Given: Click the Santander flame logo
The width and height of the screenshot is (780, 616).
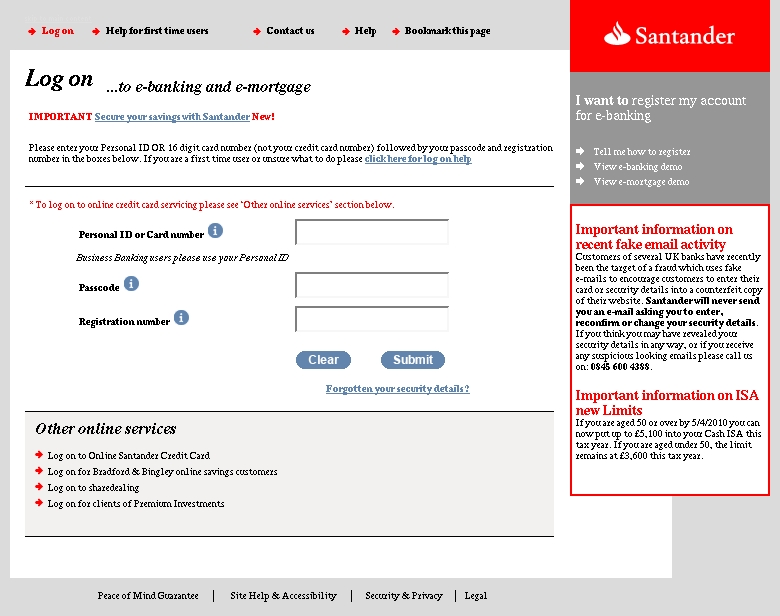Looking at the screenshot, I should point(617,34).
